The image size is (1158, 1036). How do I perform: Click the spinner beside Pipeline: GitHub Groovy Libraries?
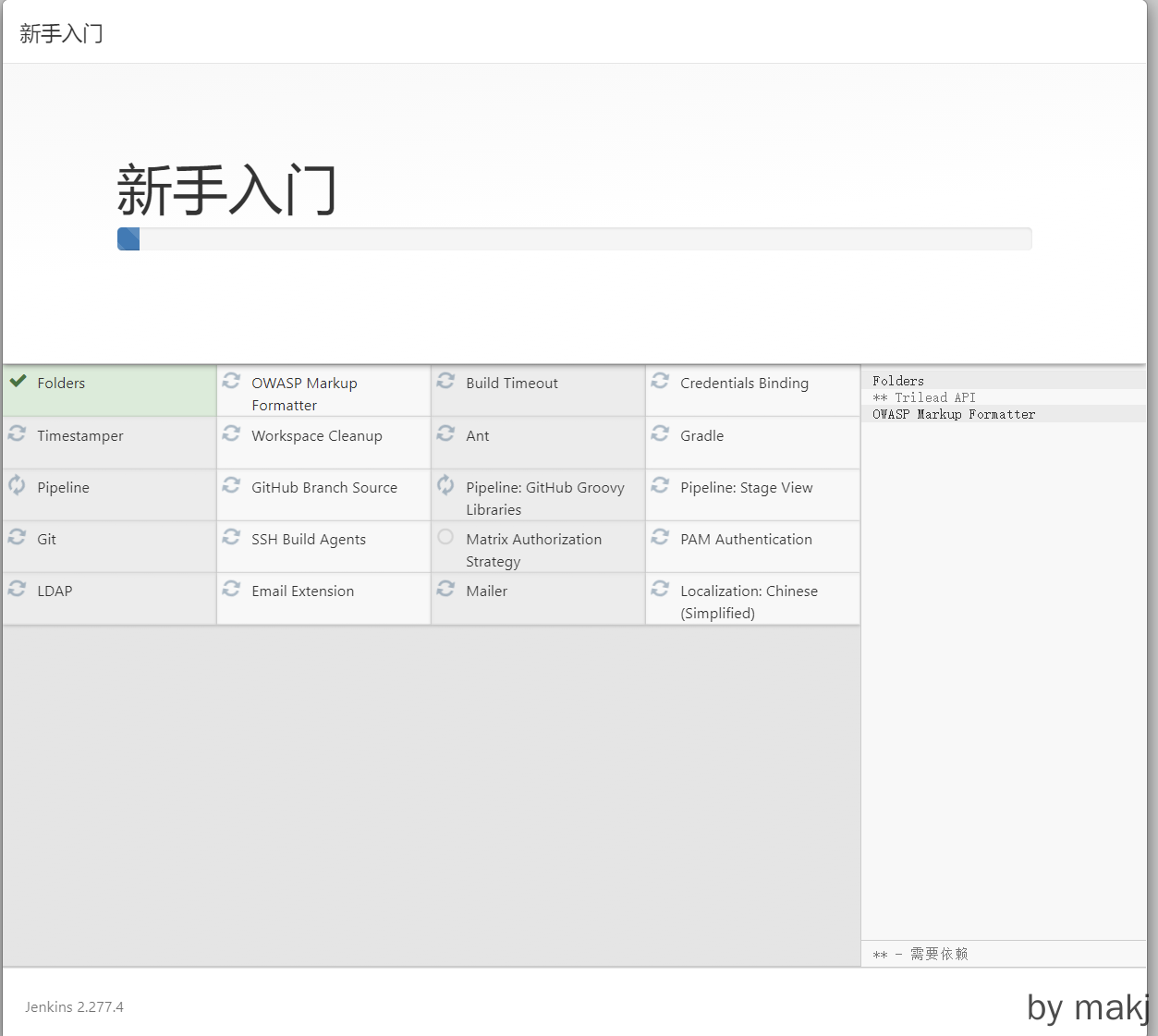coord(446,485)
